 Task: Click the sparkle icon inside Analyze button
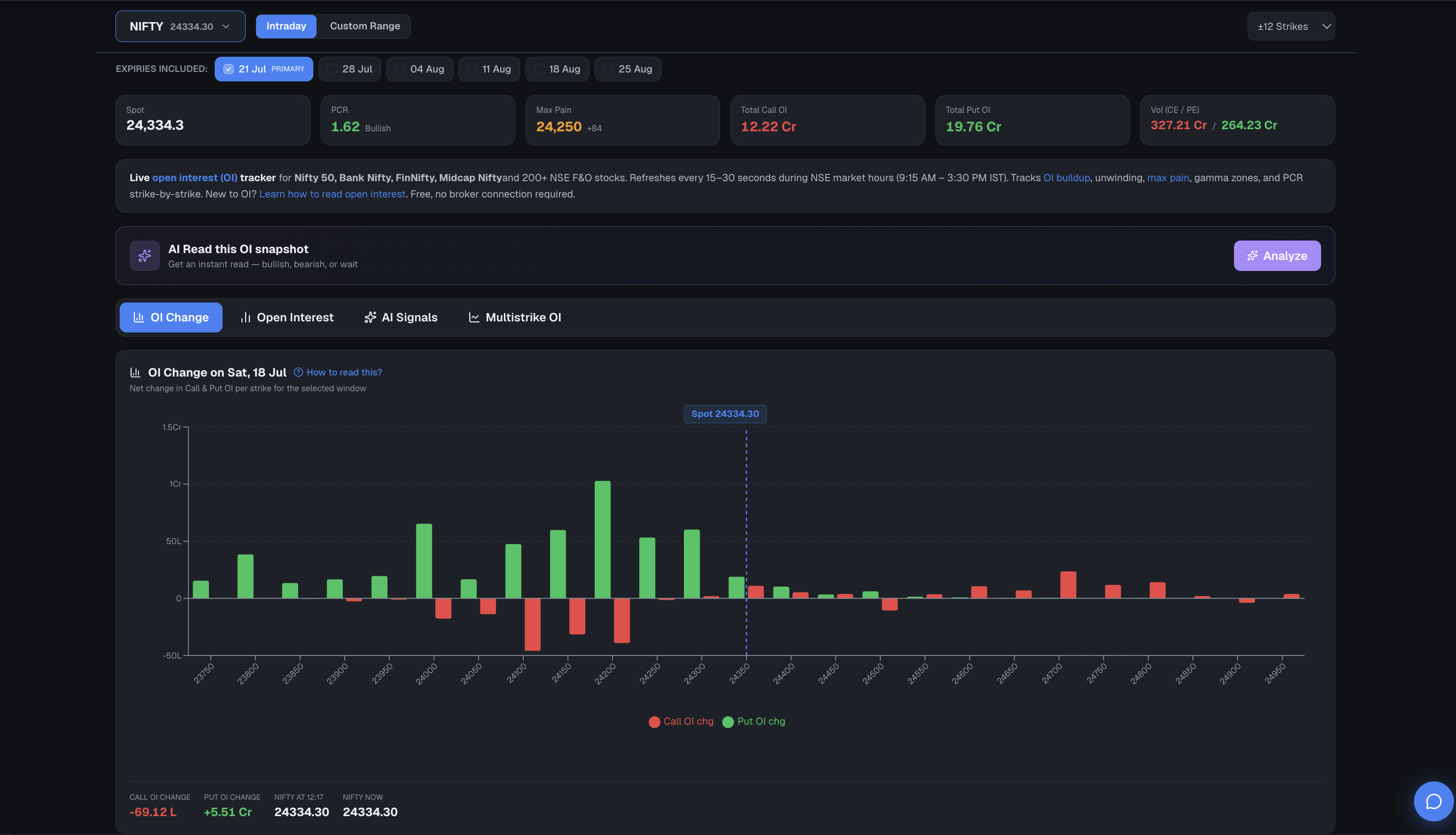pyautogui.click(x=1252, y=256)
